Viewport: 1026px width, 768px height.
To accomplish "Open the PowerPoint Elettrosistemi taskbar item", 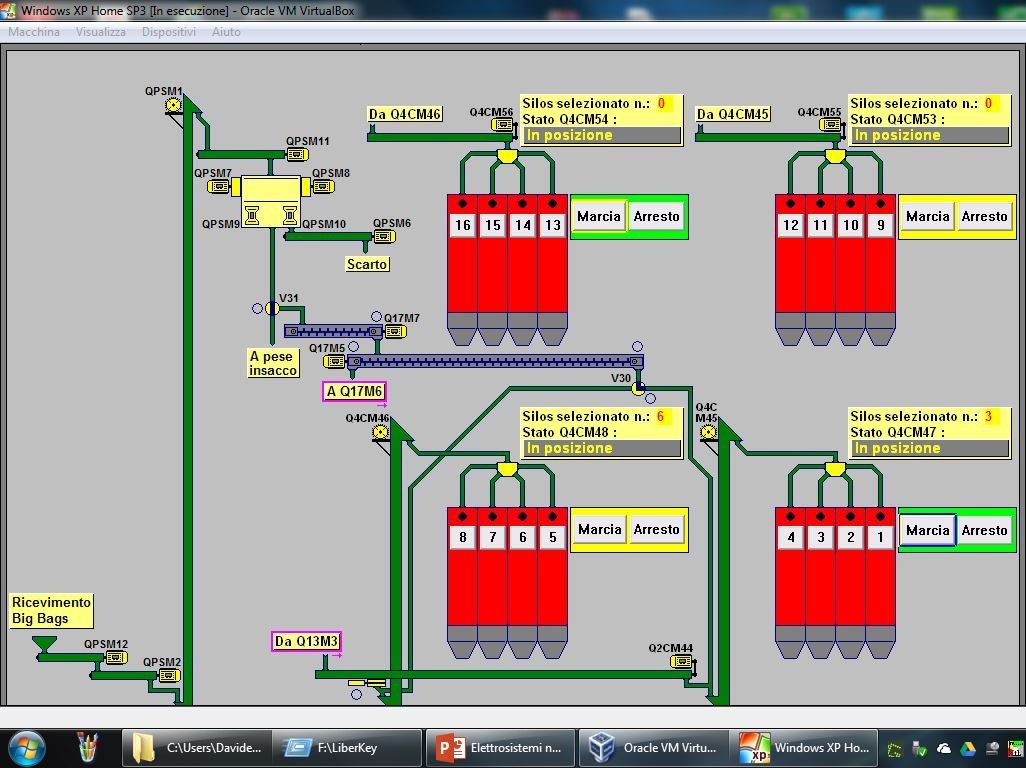I will pyautogui.click(x=501, y=747).
